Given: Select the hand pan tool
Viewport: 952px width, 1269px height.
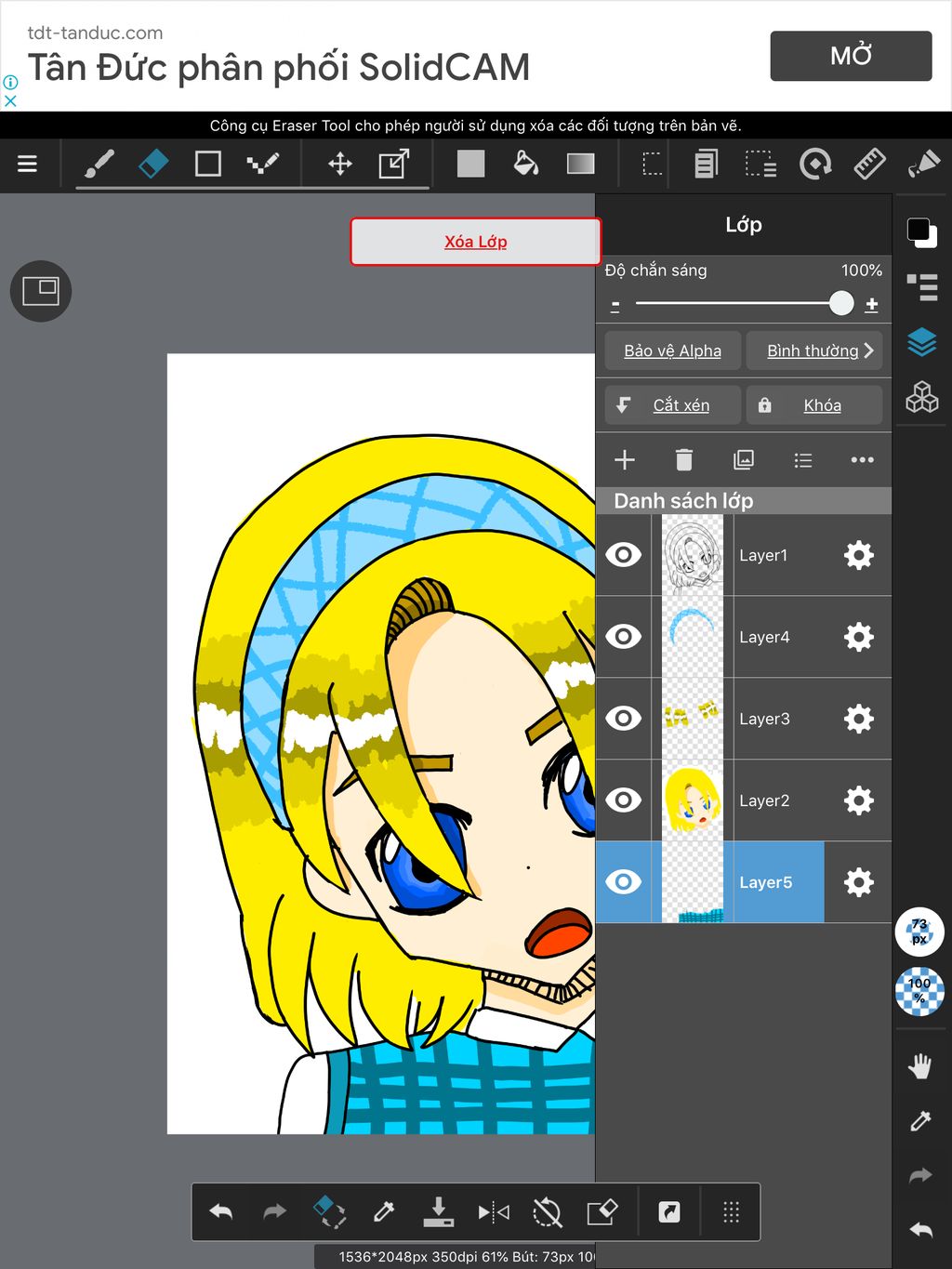Looking at the screenshot, I should click(x=920, y=1066).
